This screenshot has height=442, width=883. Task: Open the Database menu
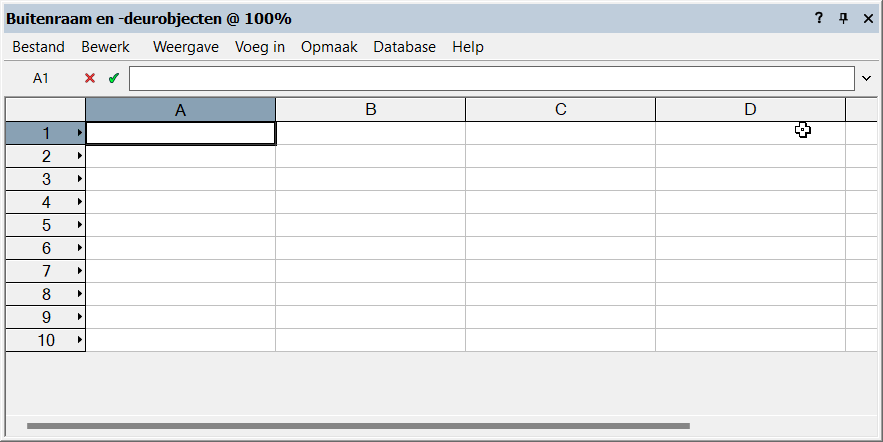click(x=404, y=47)
